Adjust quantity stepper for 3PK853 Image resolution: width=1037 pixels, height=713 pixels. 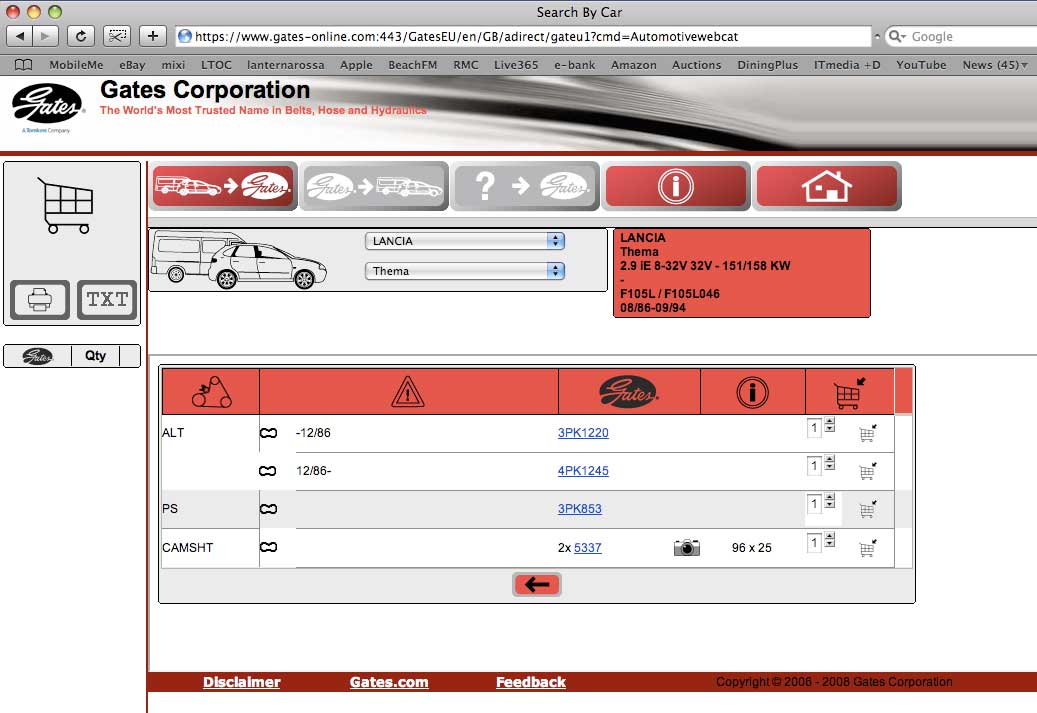tap(829, 501)
